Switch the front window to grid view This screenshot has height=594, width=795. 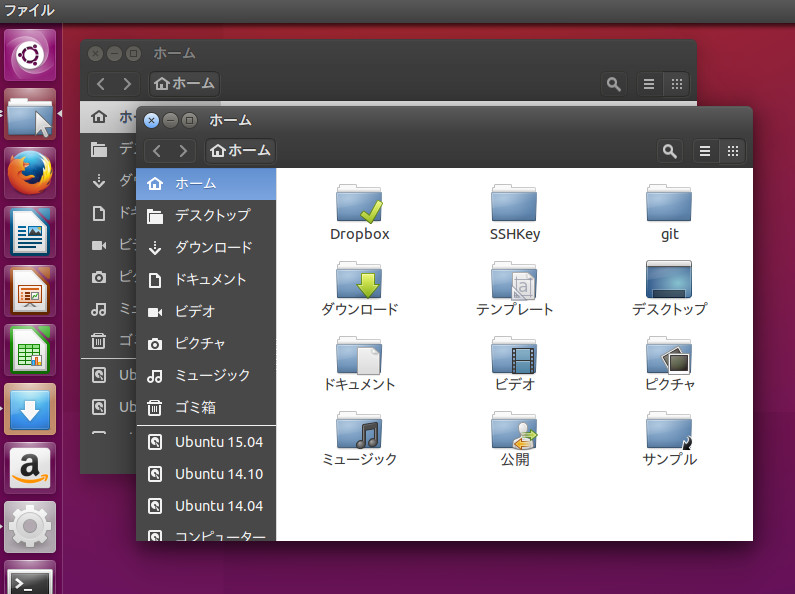(x=733, y=151)
